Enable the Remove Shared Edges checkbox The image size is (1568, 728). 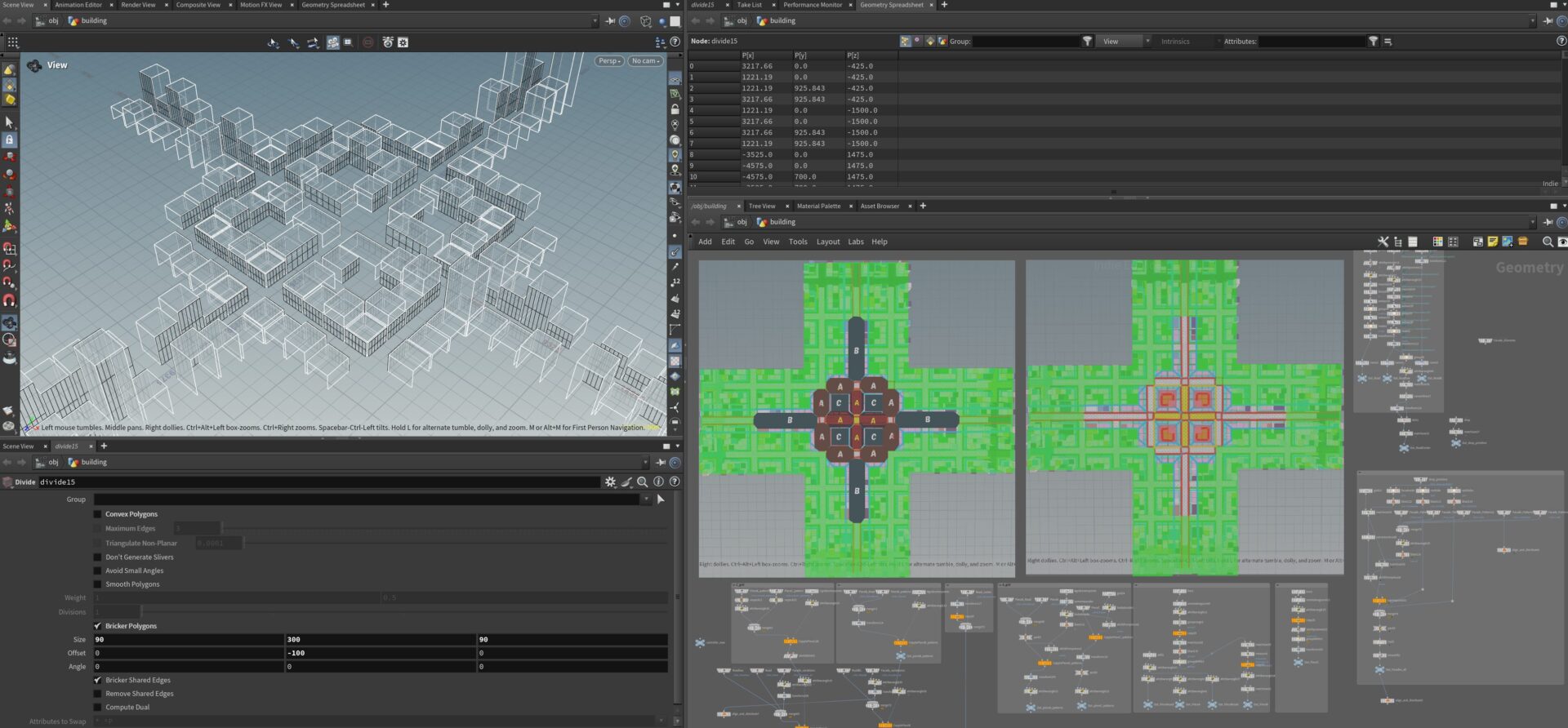pos(98,695)
